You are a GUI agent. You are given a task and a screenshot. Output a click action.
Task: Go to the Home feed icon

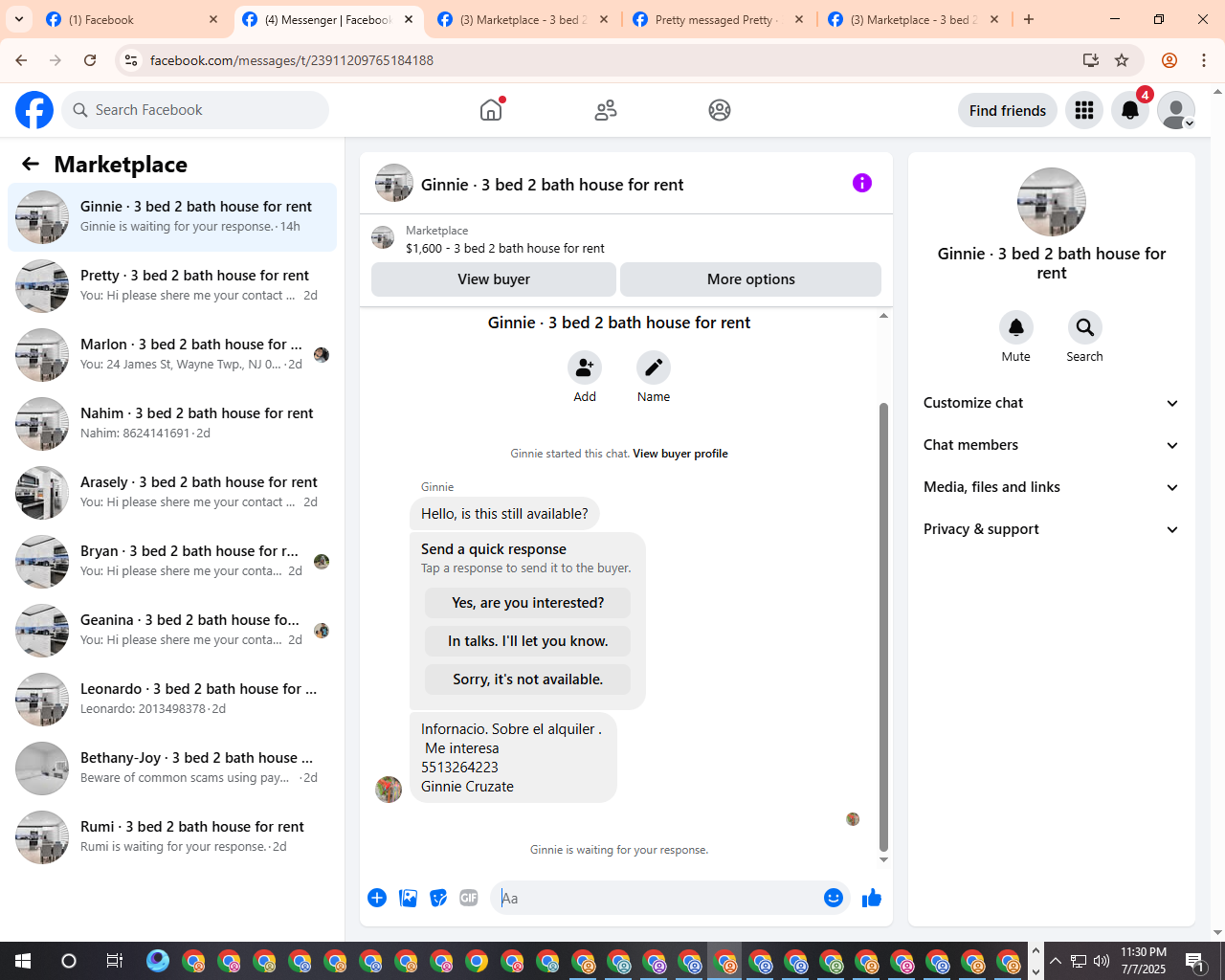(491, 110)
